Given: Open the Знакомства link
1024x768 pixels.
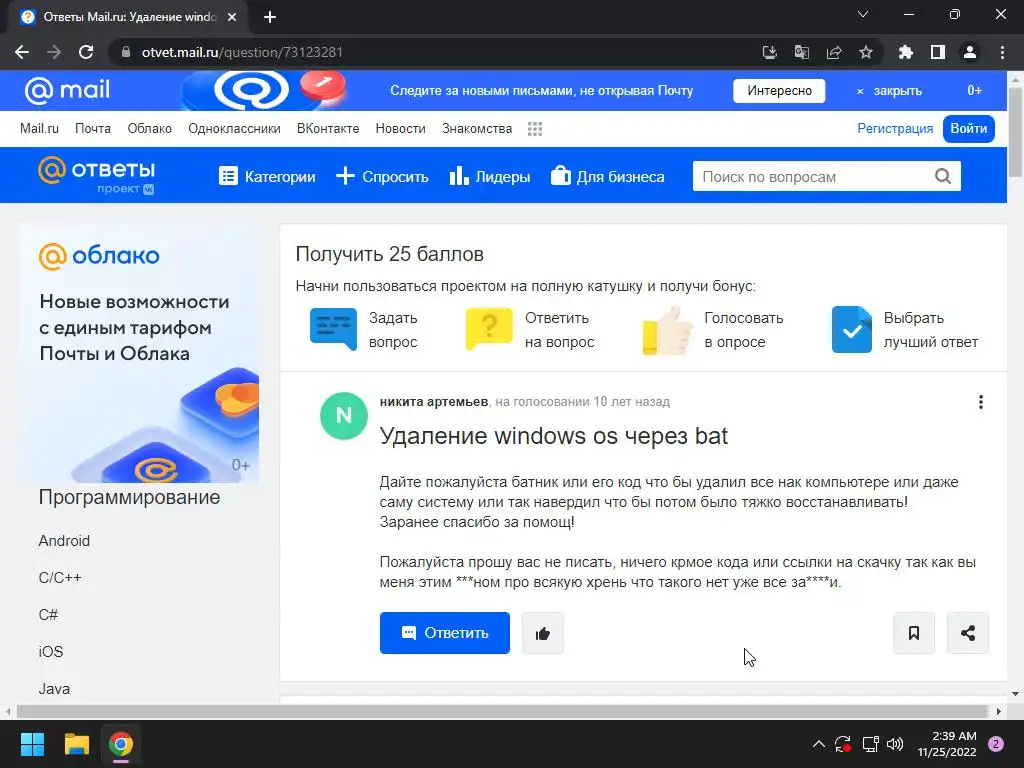Looking at the screenshot, I should [x=477, y=129].
